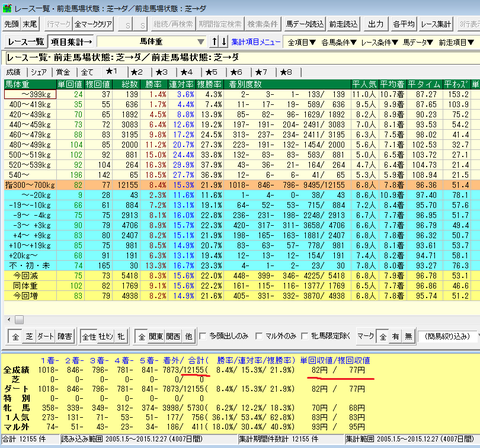Select the 540～ row label
The image size is (480, 448).
tap(30, 175)
